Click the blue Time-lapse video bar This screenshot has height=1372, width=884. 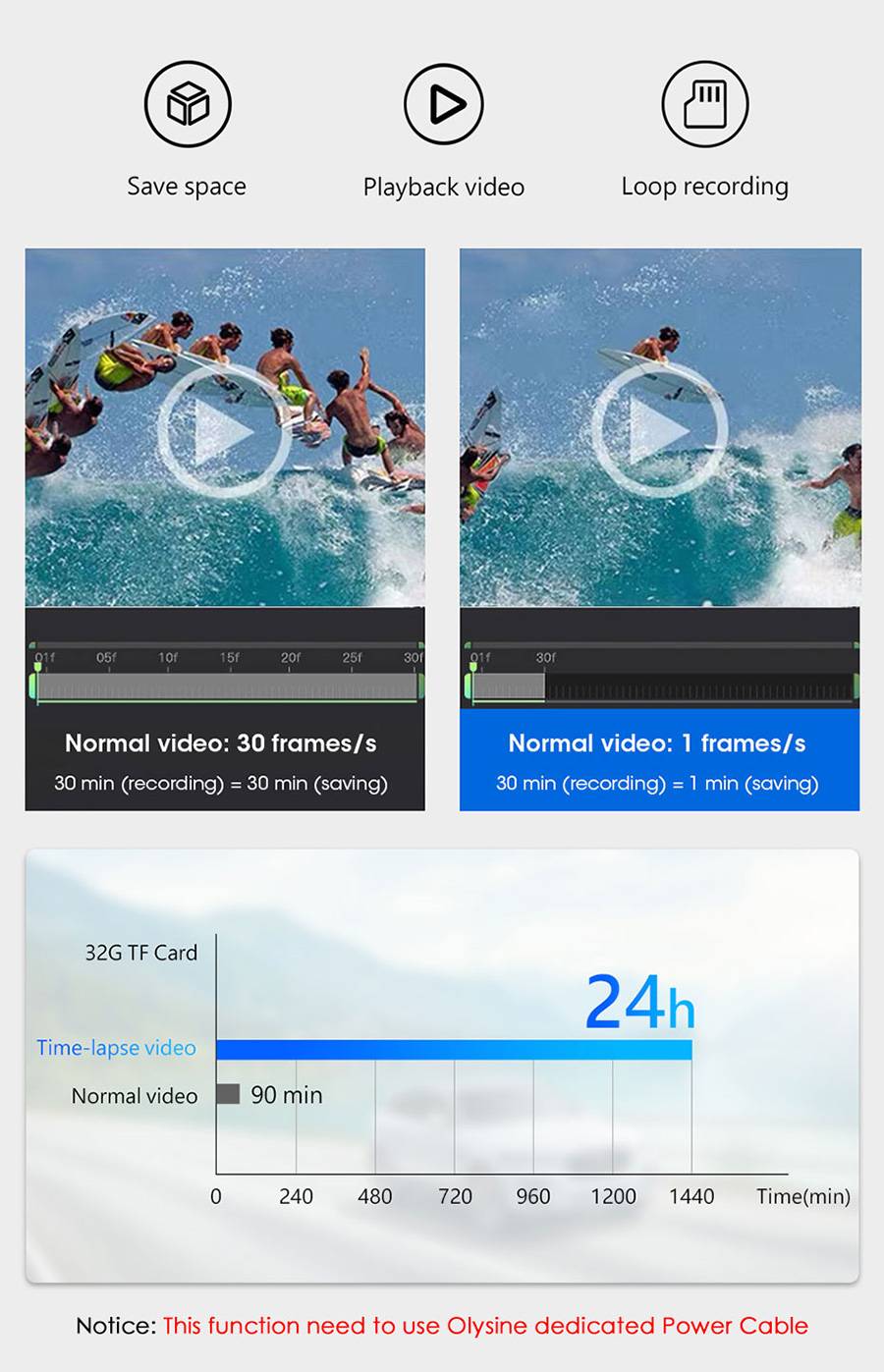(454, 1050)
